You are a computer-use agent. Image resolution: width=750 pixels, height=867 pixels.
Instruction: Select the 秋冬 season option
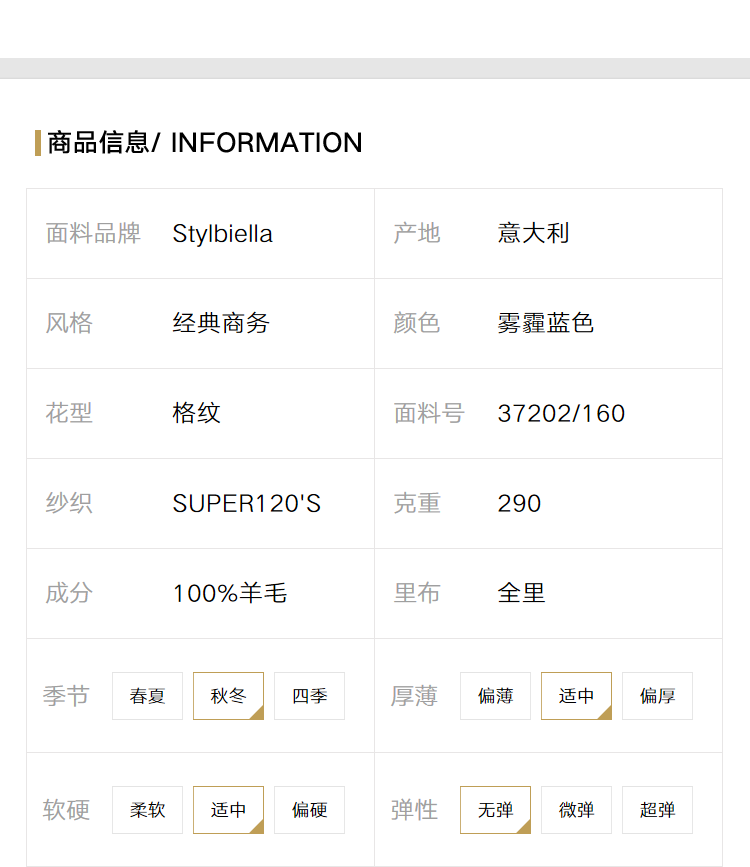tap(228, 696)
